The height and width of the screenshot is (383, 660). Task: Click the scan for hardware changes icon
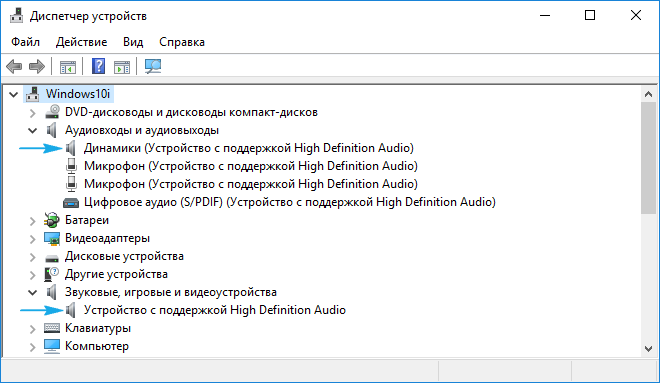[153, 66]
